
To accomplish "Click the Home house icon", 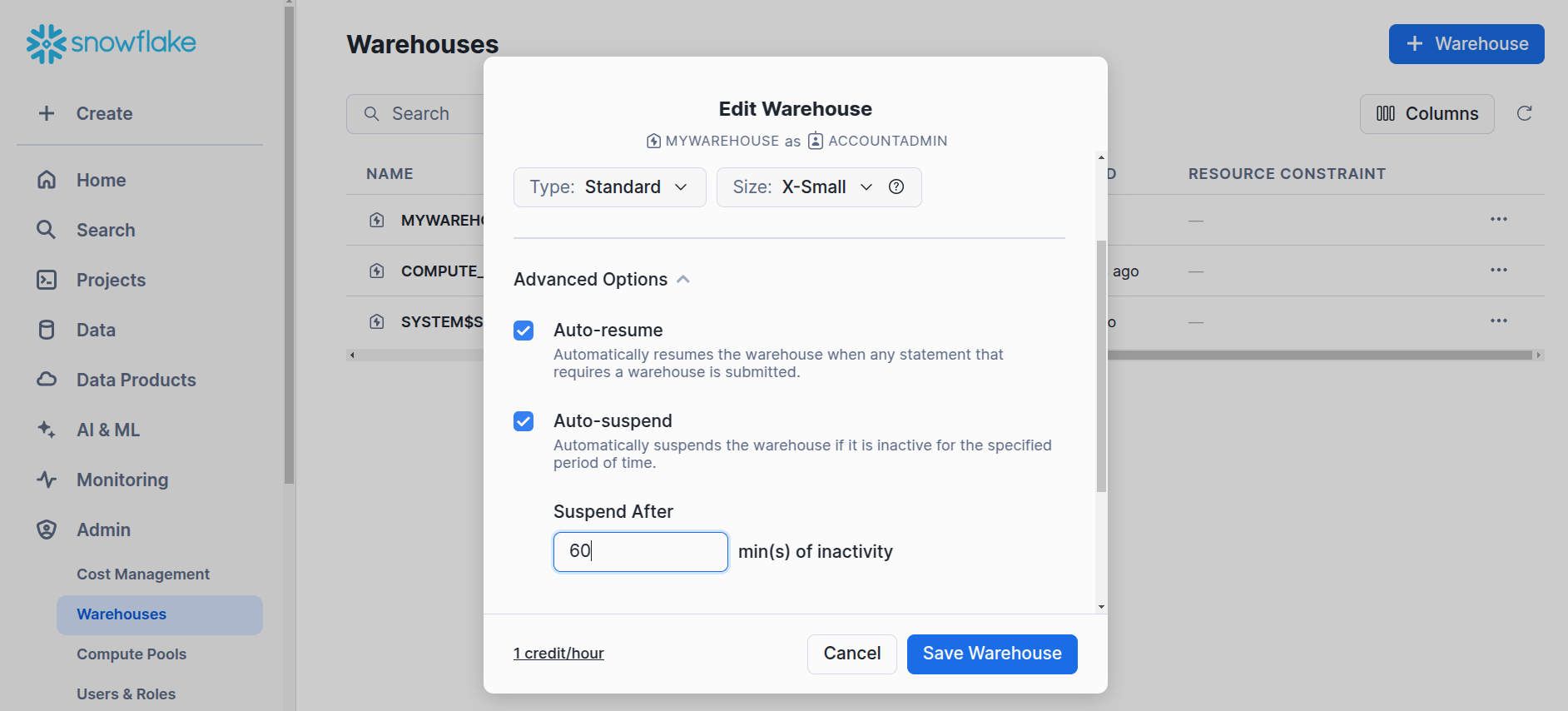I will tap(47, 180).
